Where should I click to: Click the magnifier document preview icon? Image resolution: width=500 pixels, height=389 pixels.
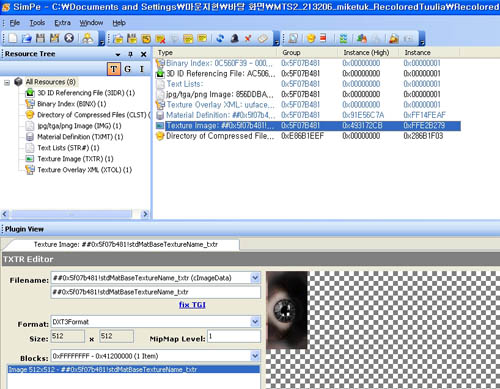click(293, 38)
